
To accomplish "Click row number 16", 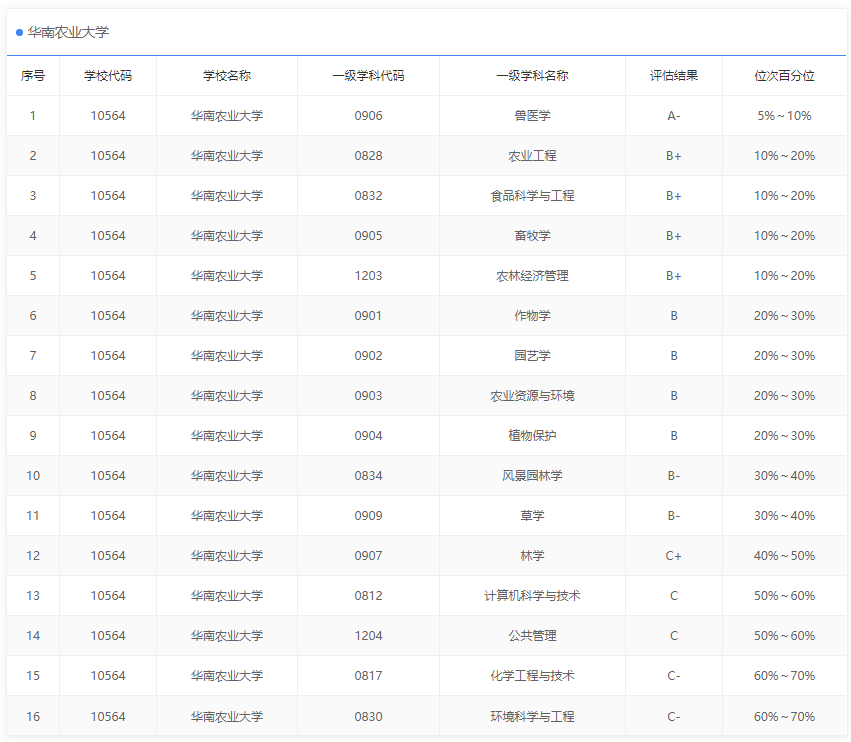I will [x=33, y=716].
